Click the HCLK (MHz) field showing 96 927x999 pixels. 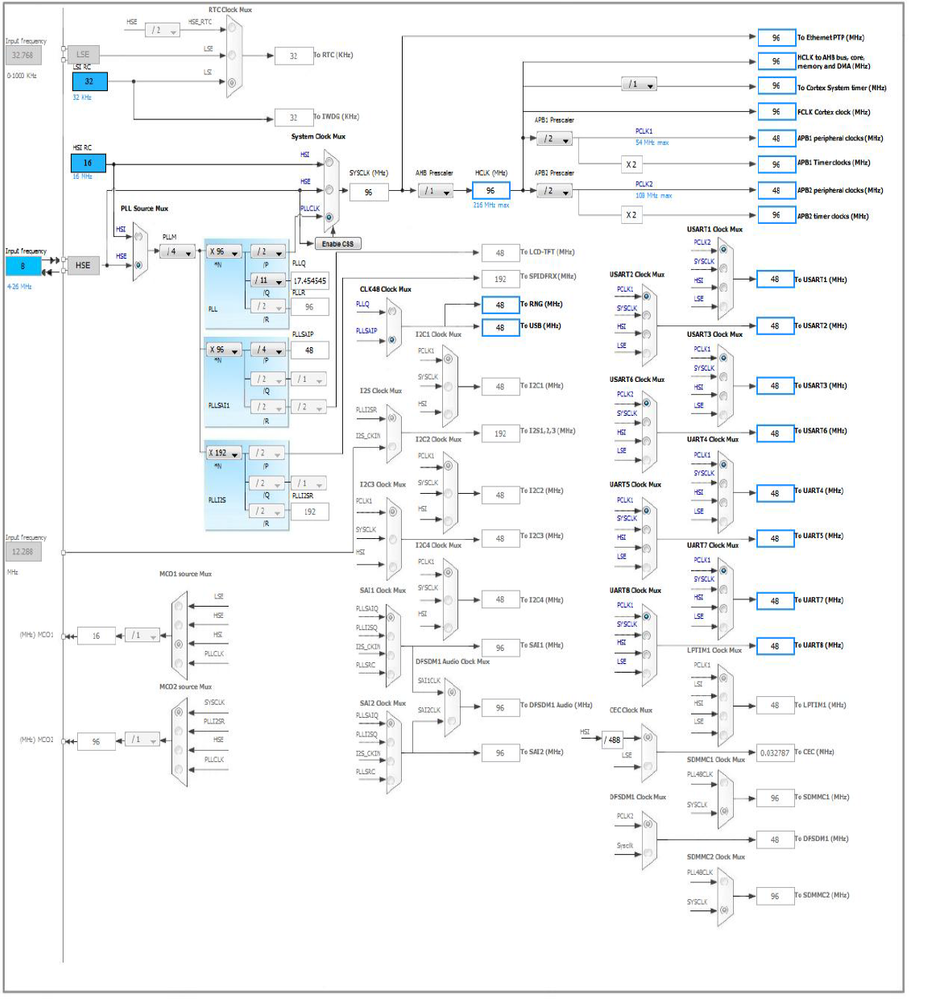[491, 190]
